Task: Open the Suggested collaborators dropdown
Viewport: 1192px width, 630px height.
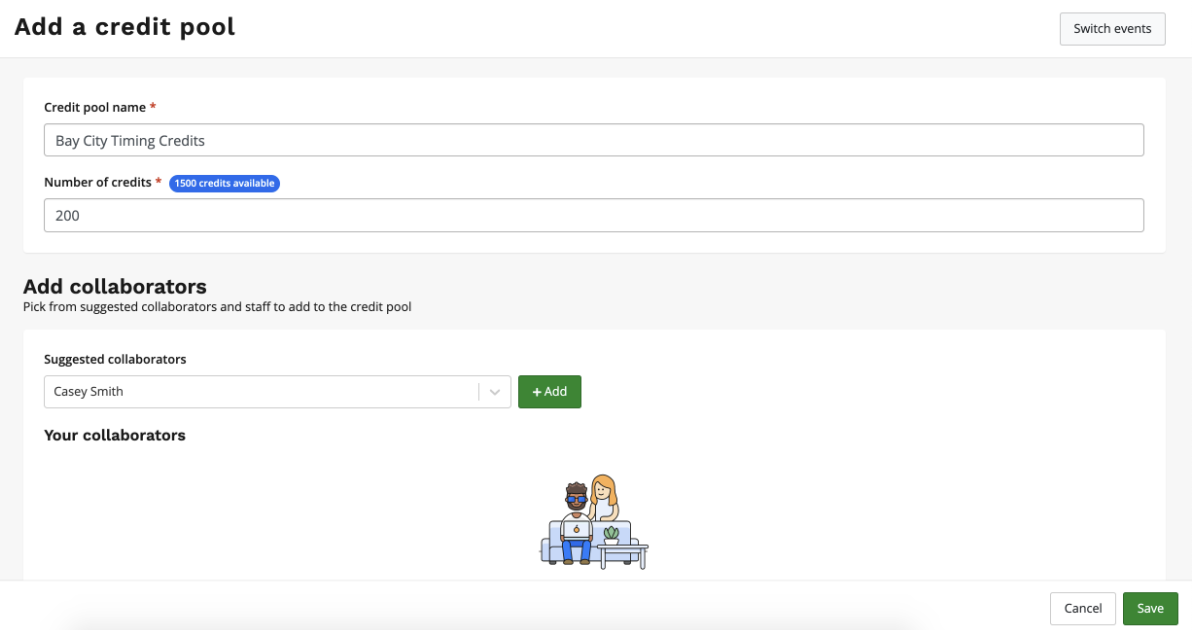Action: [262, 392]
